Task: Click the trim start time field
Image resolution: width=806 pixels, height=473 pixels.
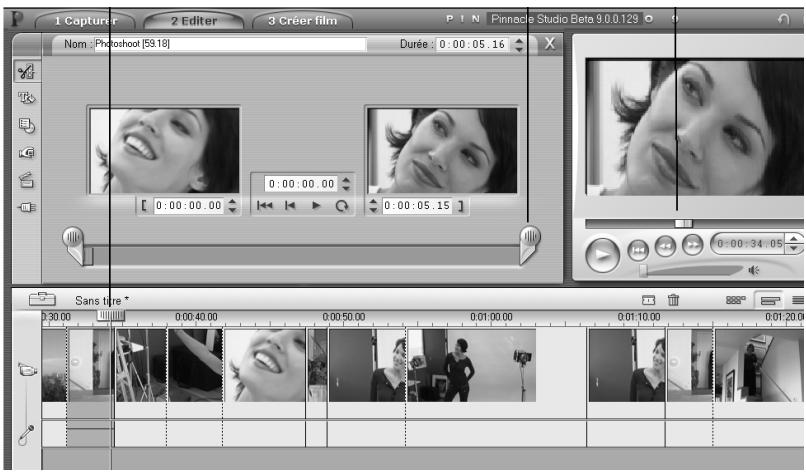Action: tap(189, 206)
